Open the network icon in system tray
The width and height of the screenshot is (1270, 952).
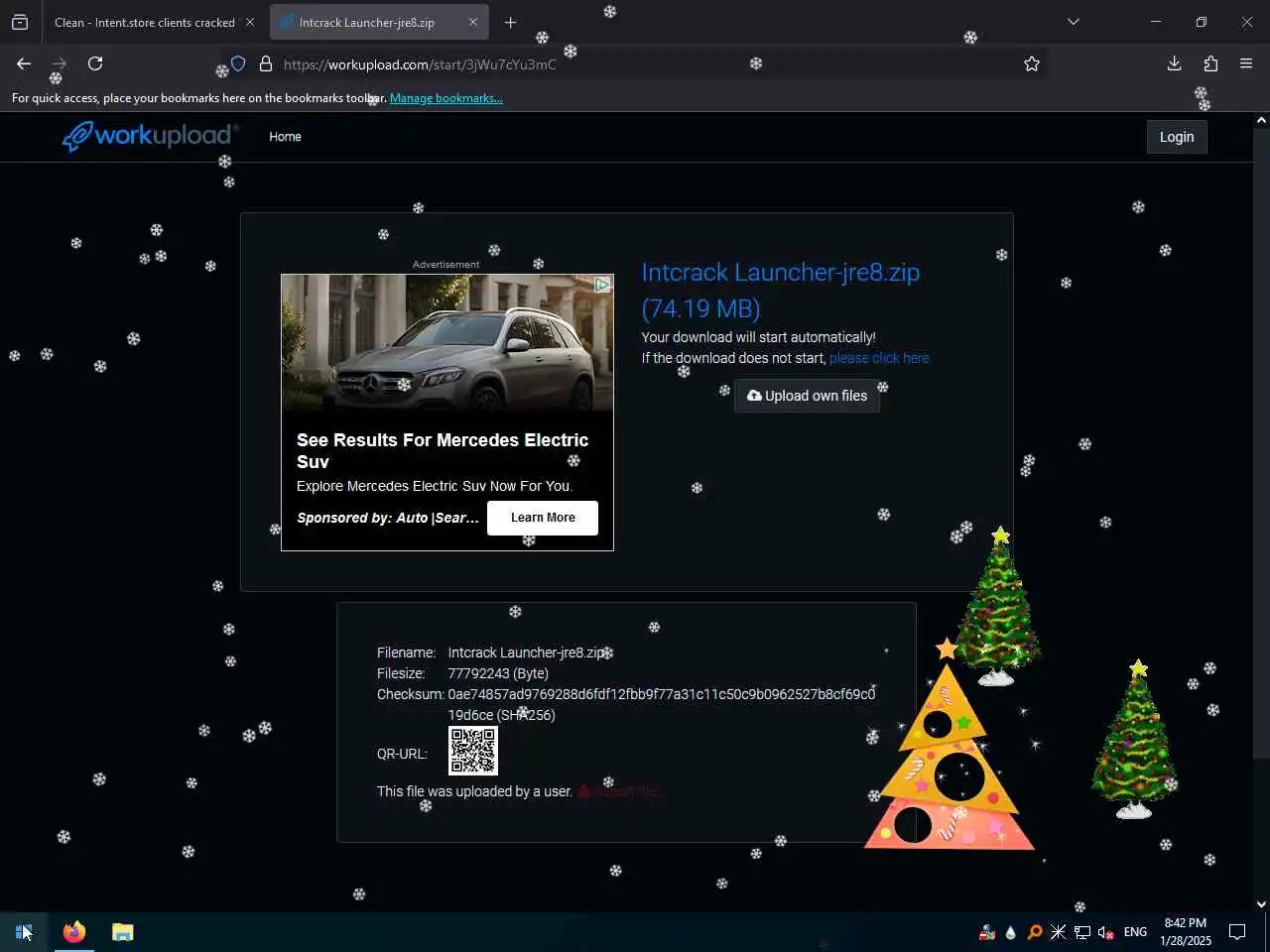point(1082,932)
